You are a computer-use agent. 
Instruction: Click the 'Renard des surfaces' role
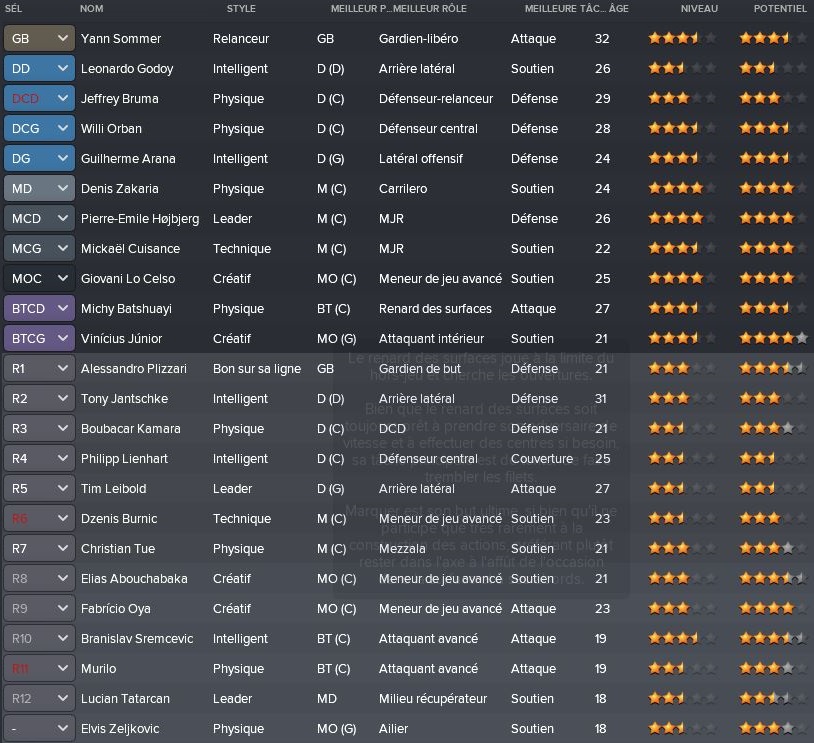click(435, 308)
